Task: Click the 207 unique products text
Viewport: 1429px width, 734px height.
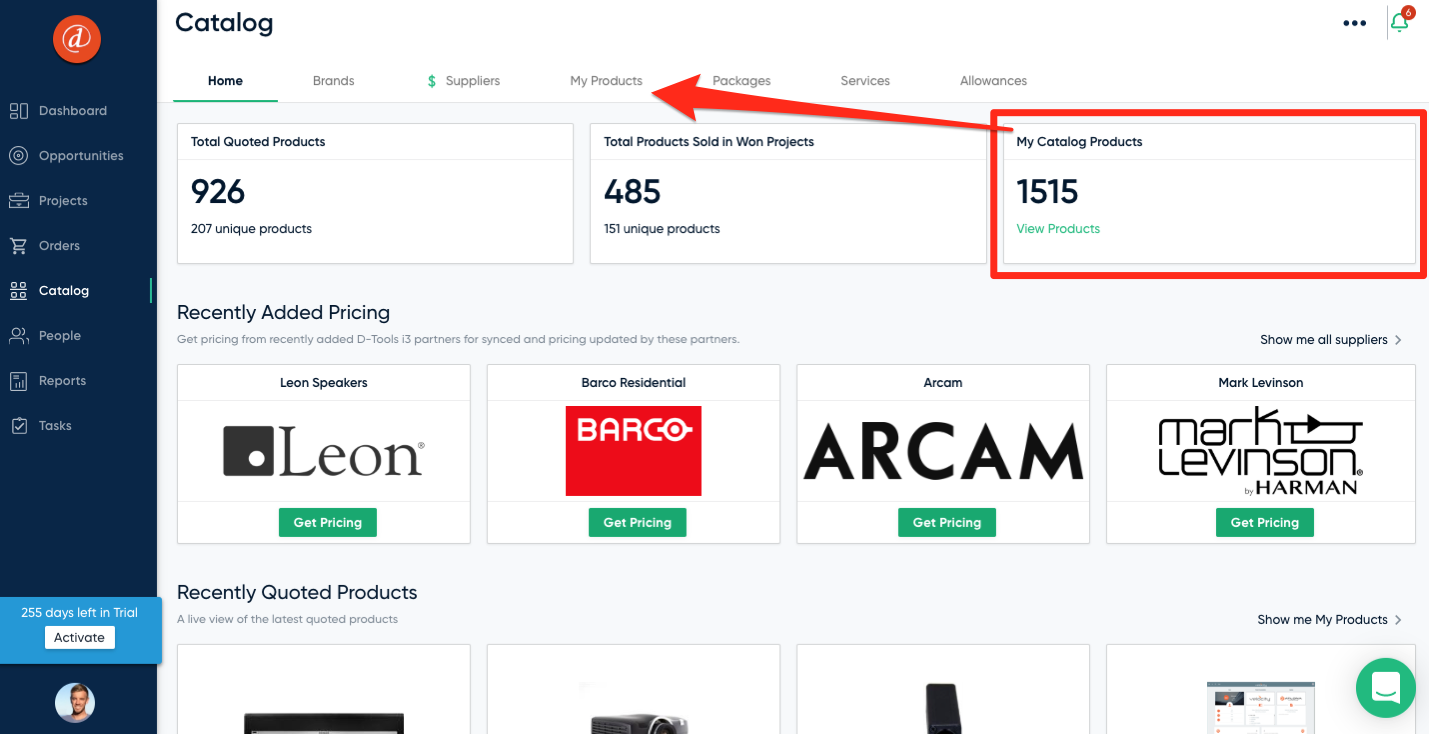Action: coord(251,229)
